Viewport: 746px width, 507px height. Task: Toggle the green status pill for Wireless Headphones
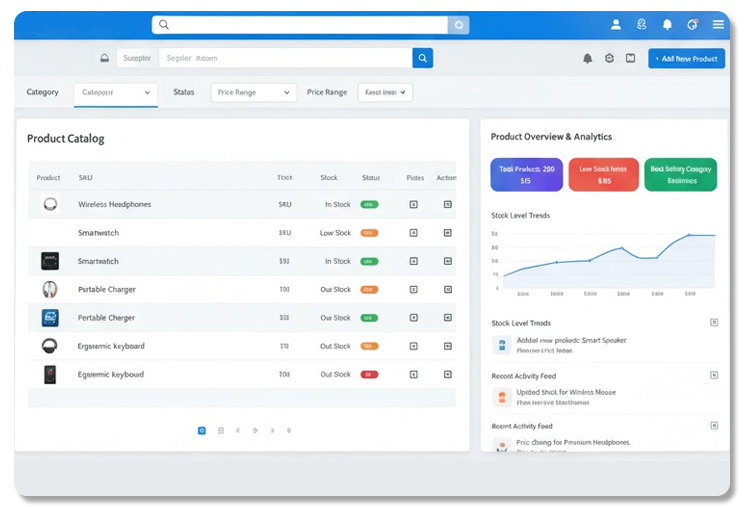tap(369, 204)
